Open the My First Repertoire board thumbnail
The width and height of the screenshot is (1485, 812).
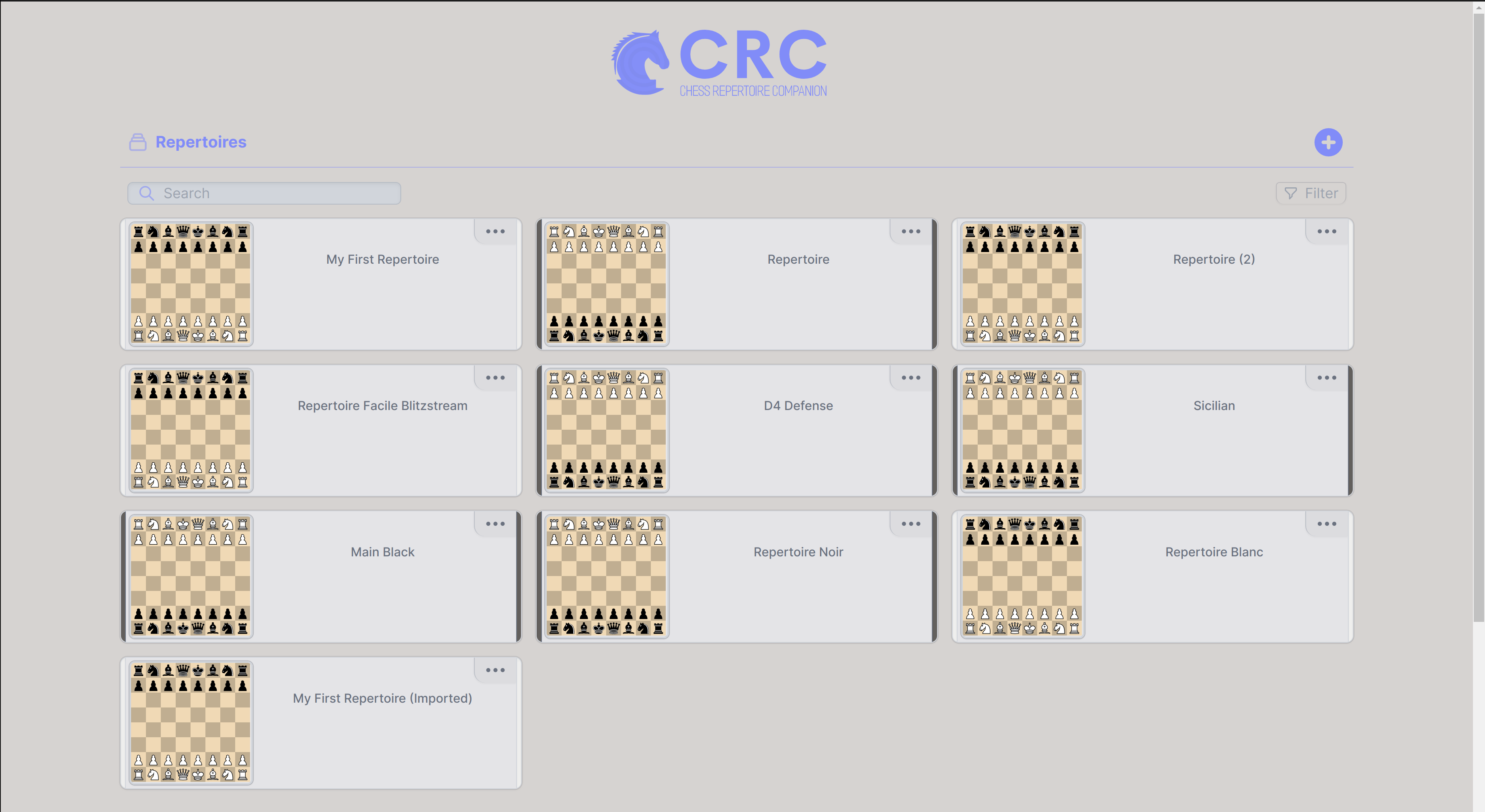191,284
